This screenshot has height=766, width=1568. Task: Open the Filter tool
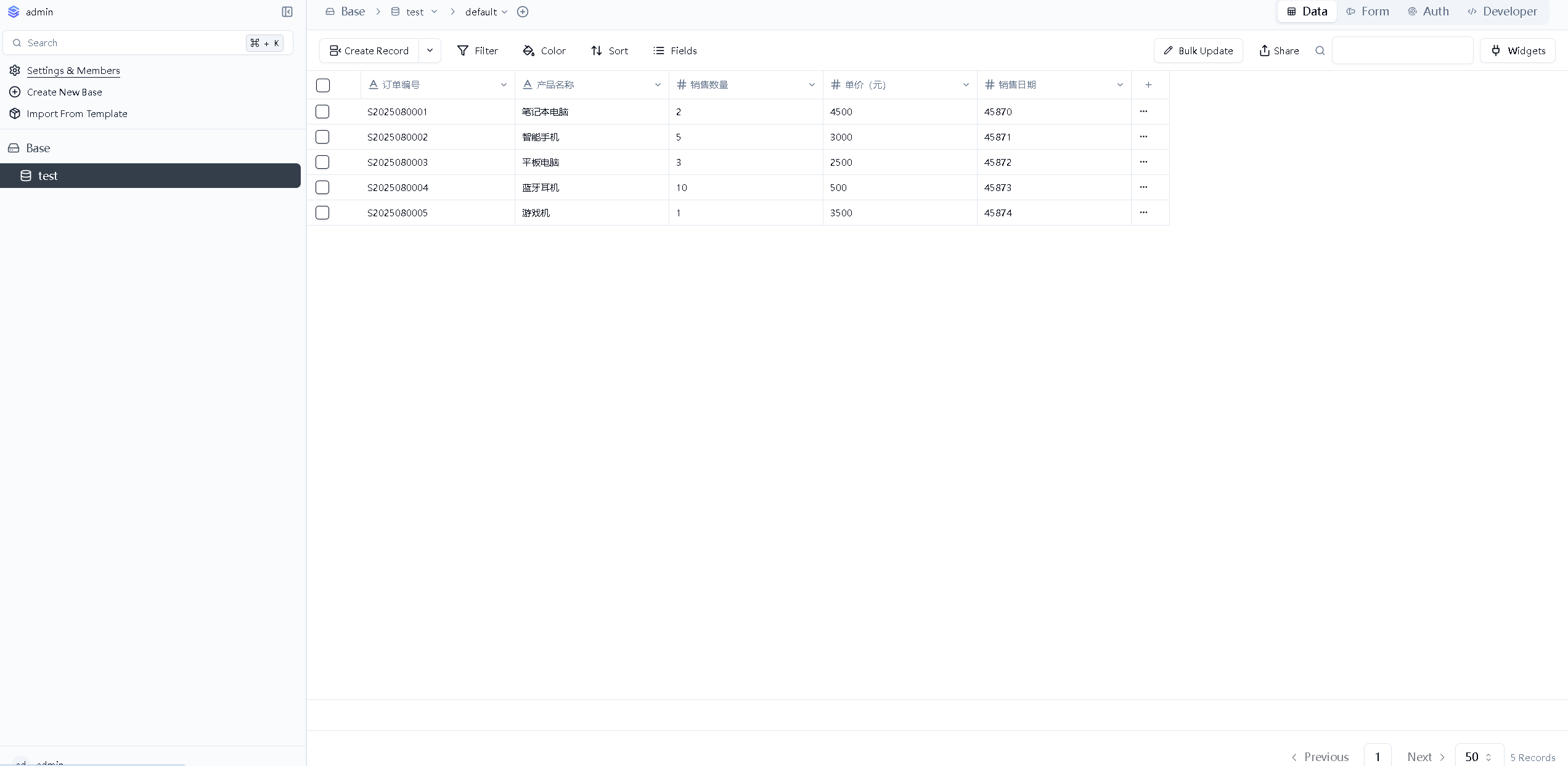(x=477, y=51)
